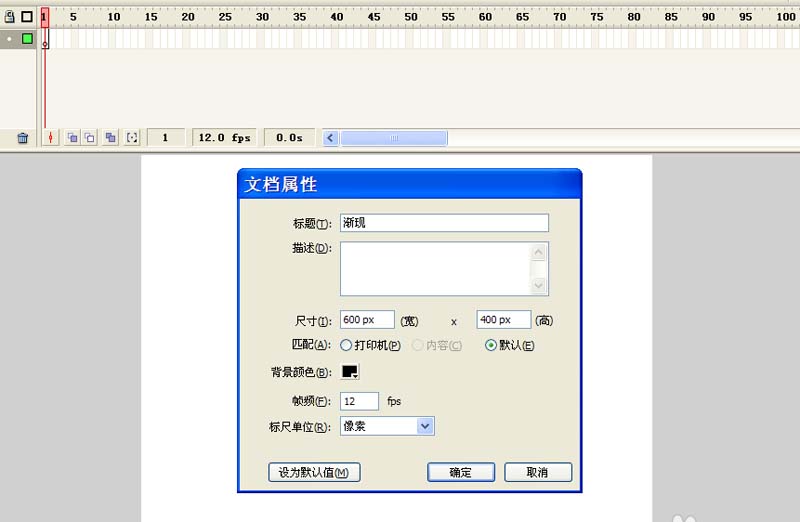Toggle the green outline square for the layer

point(27,38)
